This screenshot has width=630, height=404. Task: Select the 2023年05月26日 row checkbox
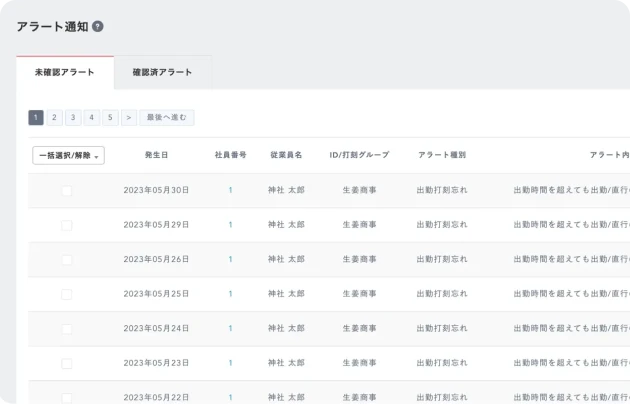66,259
